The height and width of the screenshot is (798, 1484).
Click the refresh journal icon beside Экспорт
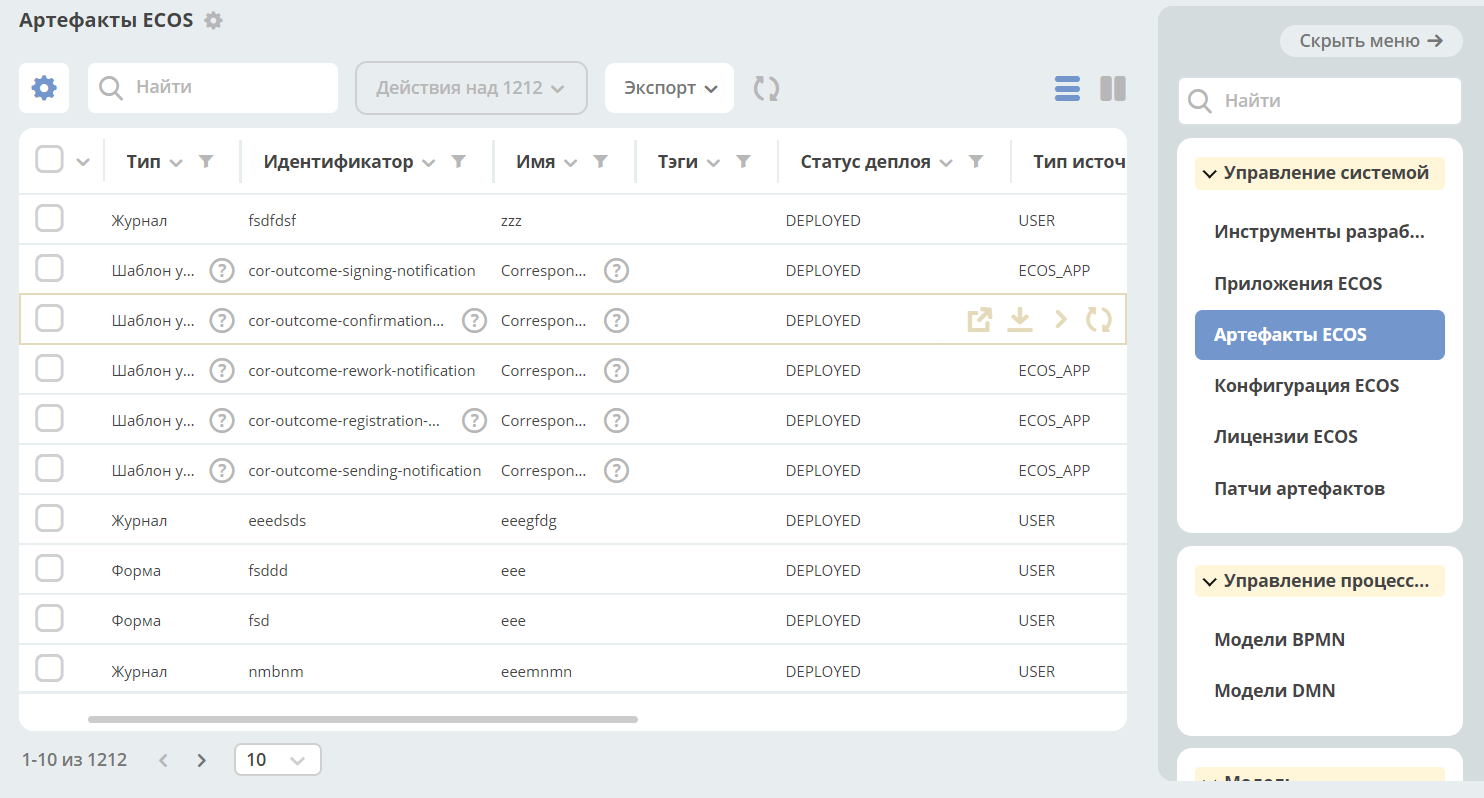766,88
